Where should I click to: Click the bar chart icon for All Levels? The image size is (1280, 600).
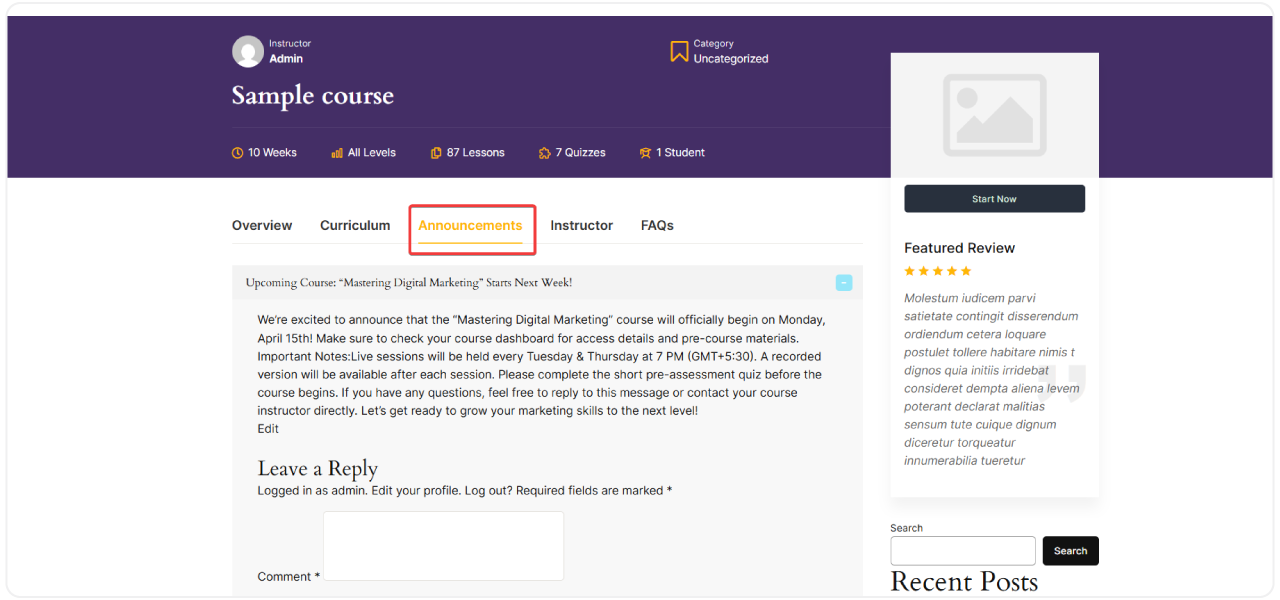click(336, 153)
